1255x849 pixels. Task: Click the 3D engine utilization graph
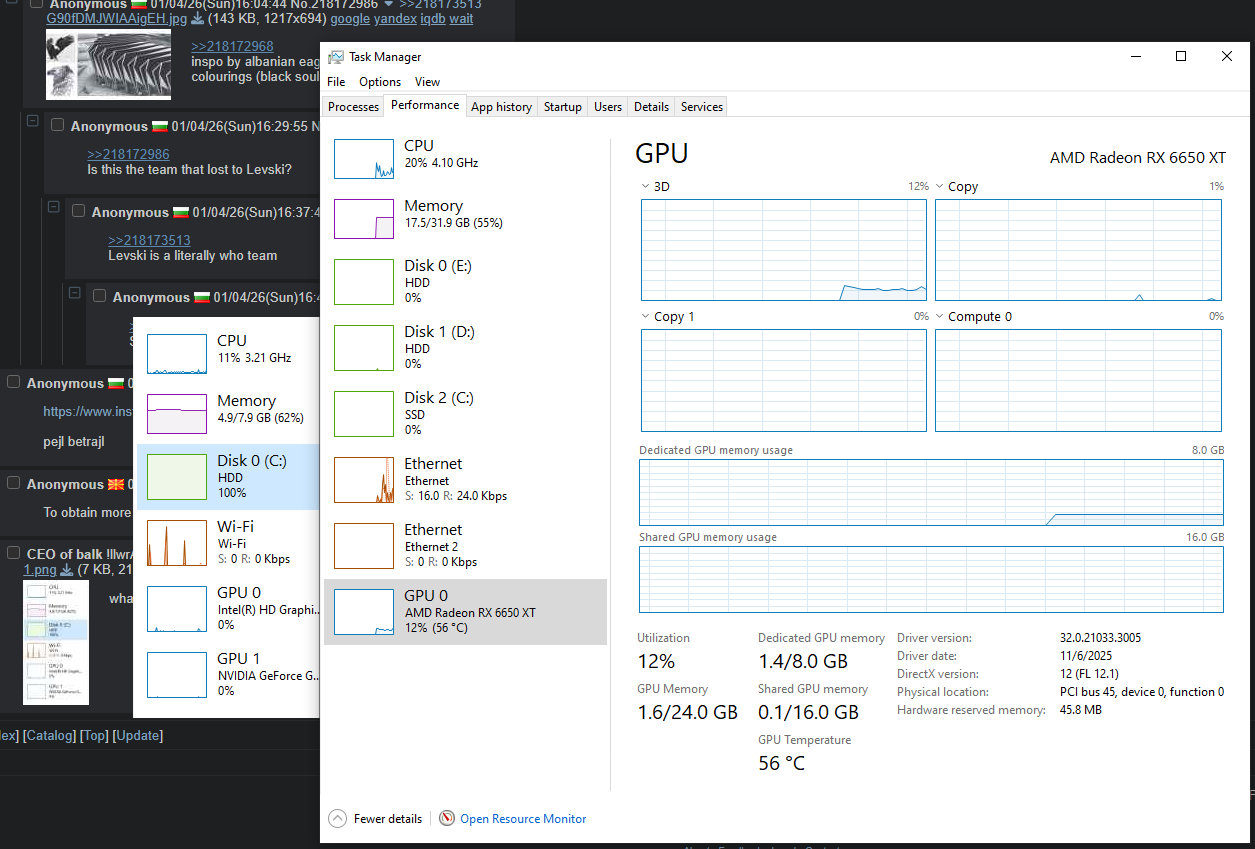pyautogui.click(x=784, y=250)
